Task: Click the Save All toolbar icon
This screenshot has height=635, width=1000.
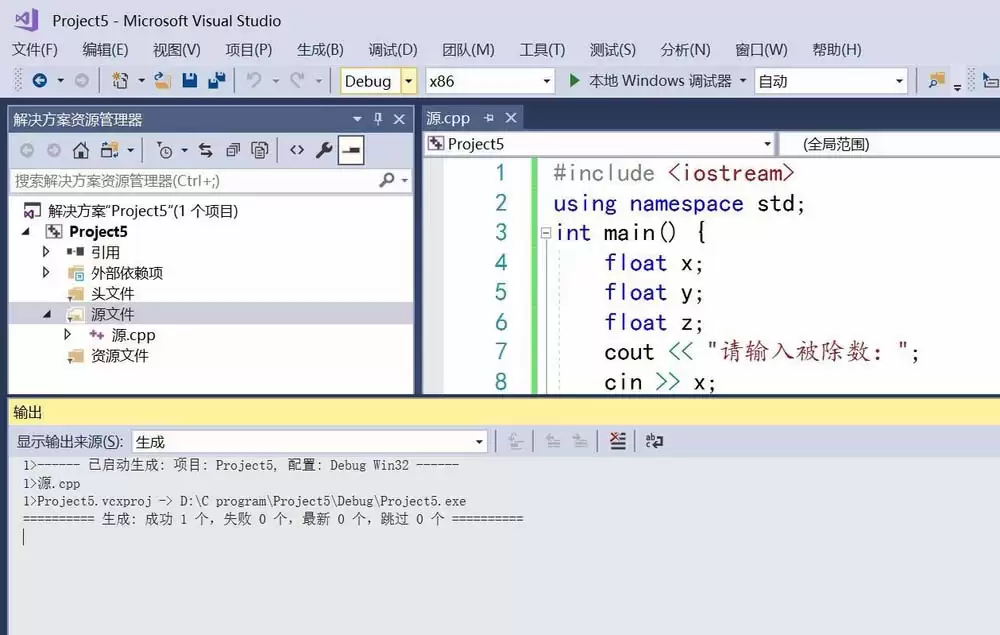Action: pos(216,81)
